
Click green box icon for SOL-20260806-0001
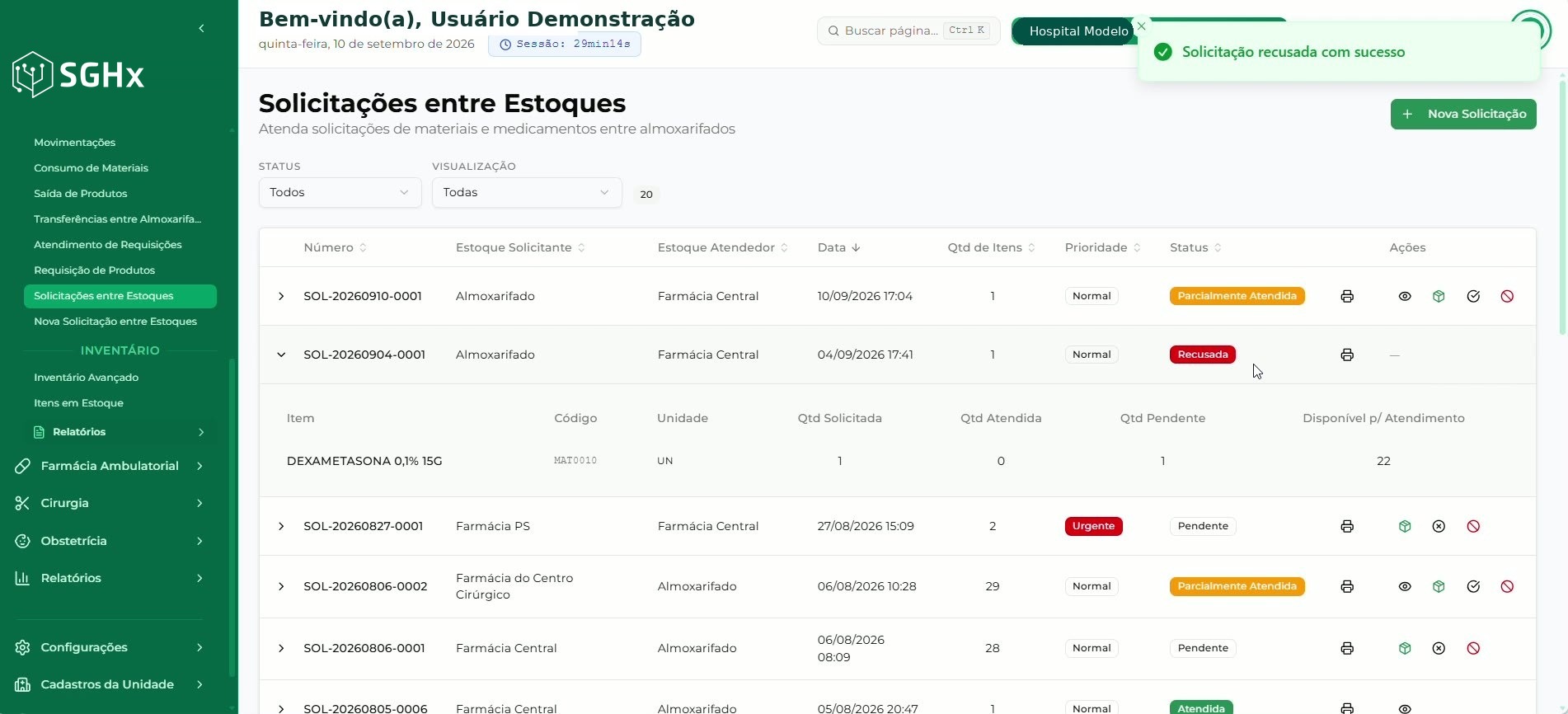tap(1405, 648)
